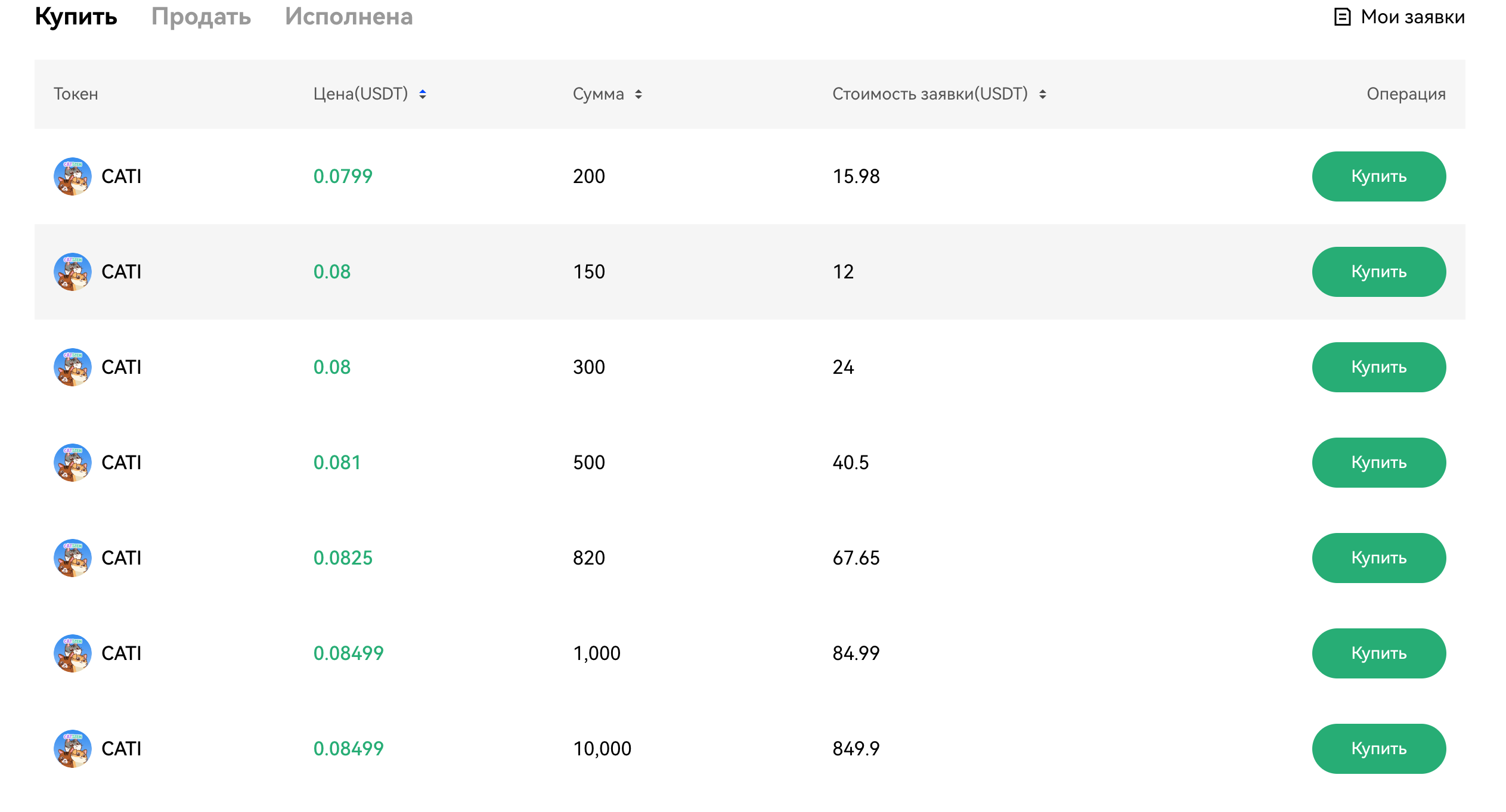
Task: Click the Токен column header
Action: [76, 94]
